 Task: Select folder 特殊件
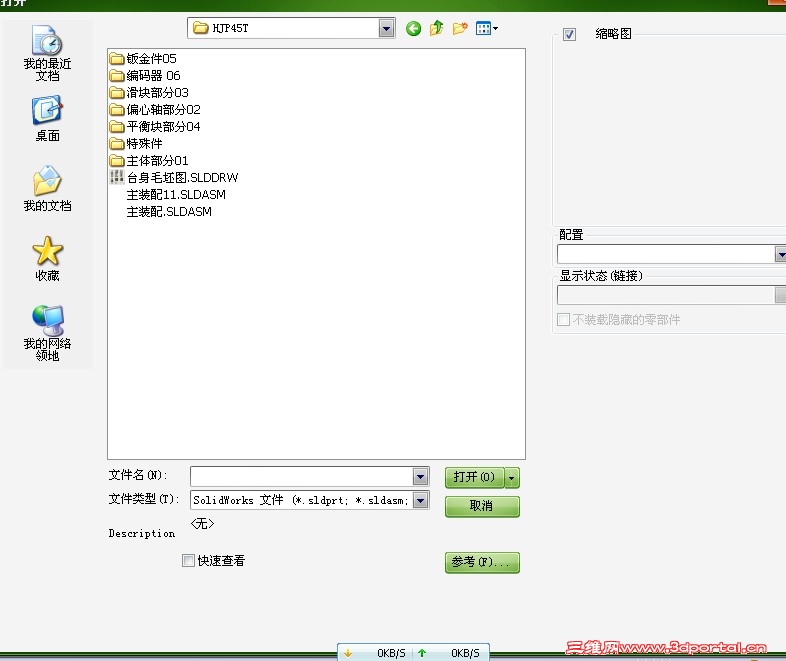point(136,144)
